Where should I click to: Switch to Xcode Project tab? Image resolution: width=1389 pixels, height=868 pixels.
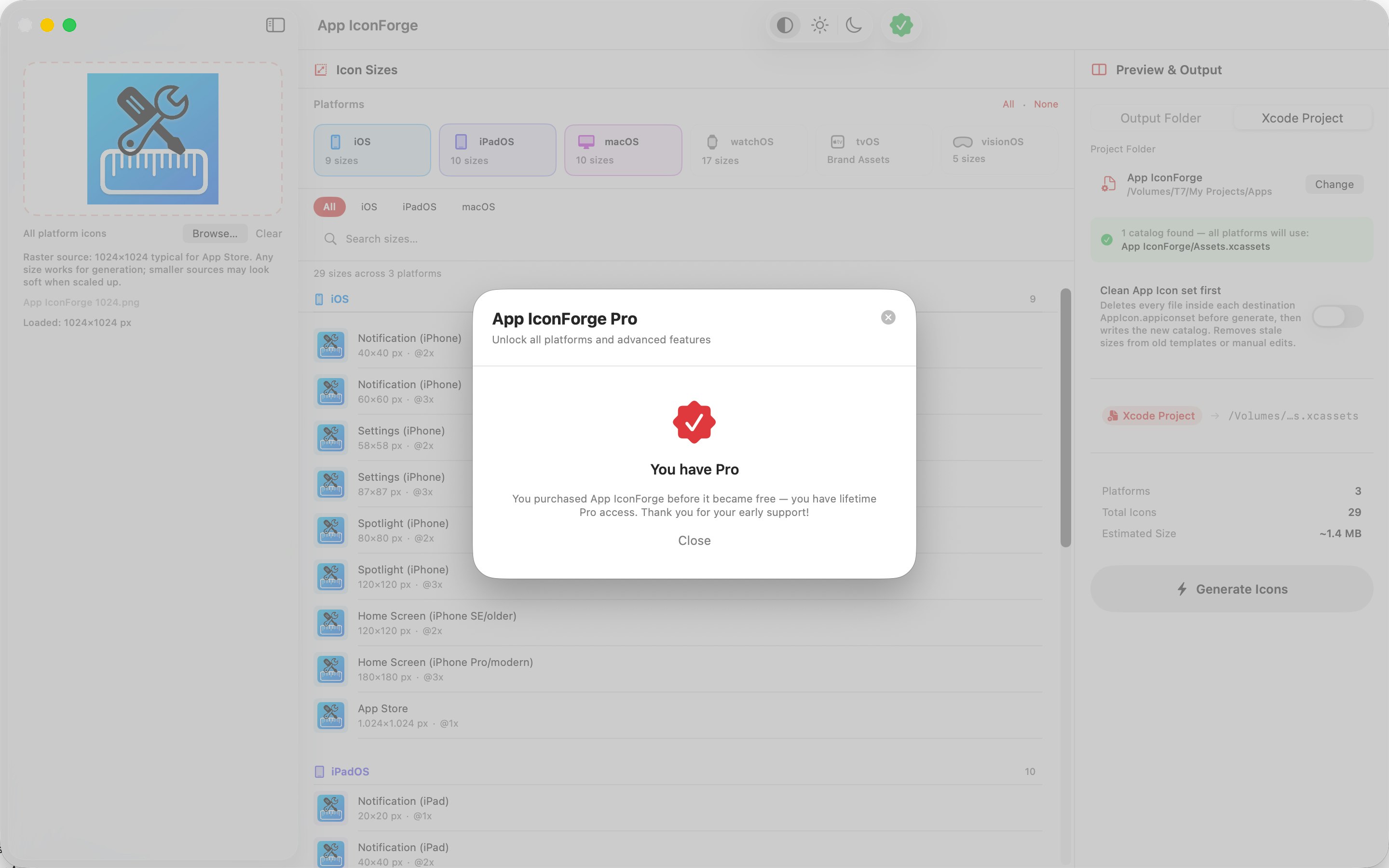click(x=1302, y=118)
